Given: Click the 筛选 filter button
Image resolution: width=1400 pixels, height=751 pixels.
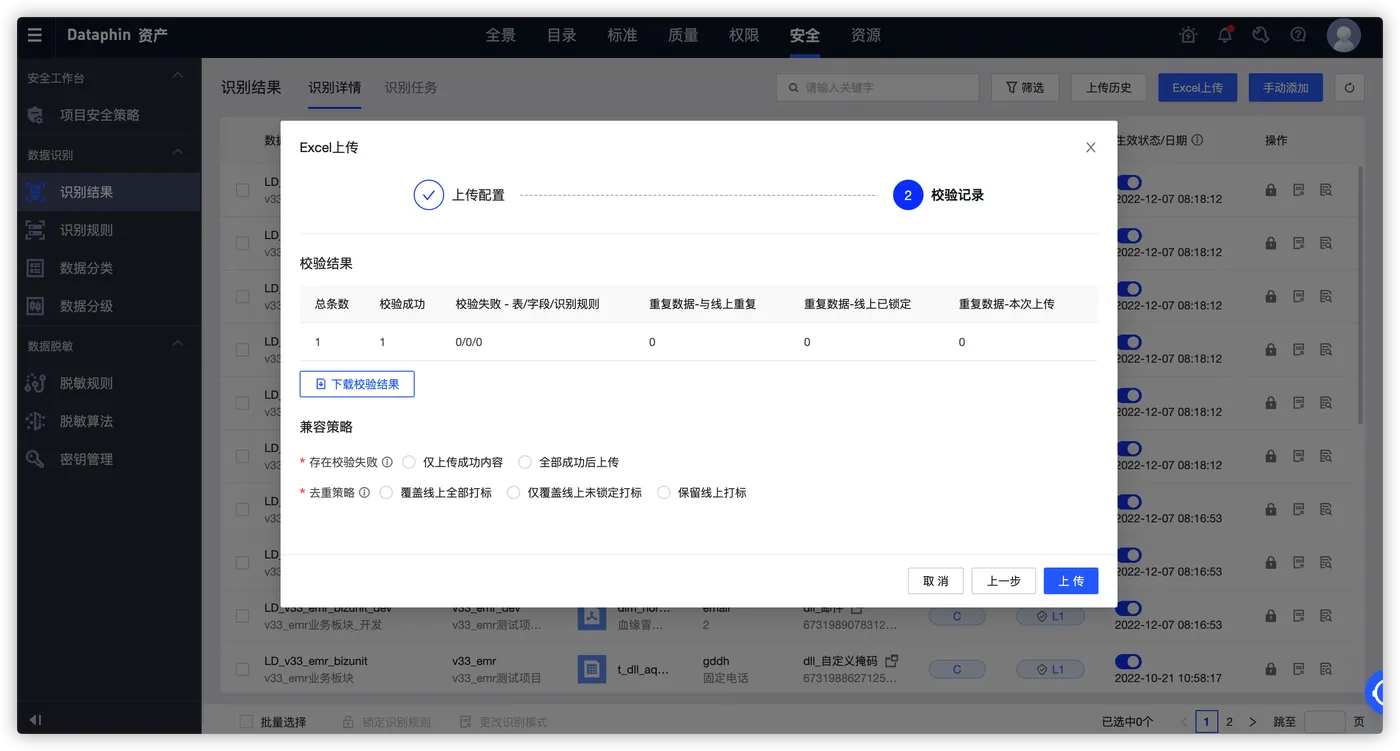Looking at the screenshot, I should 1025,88.
